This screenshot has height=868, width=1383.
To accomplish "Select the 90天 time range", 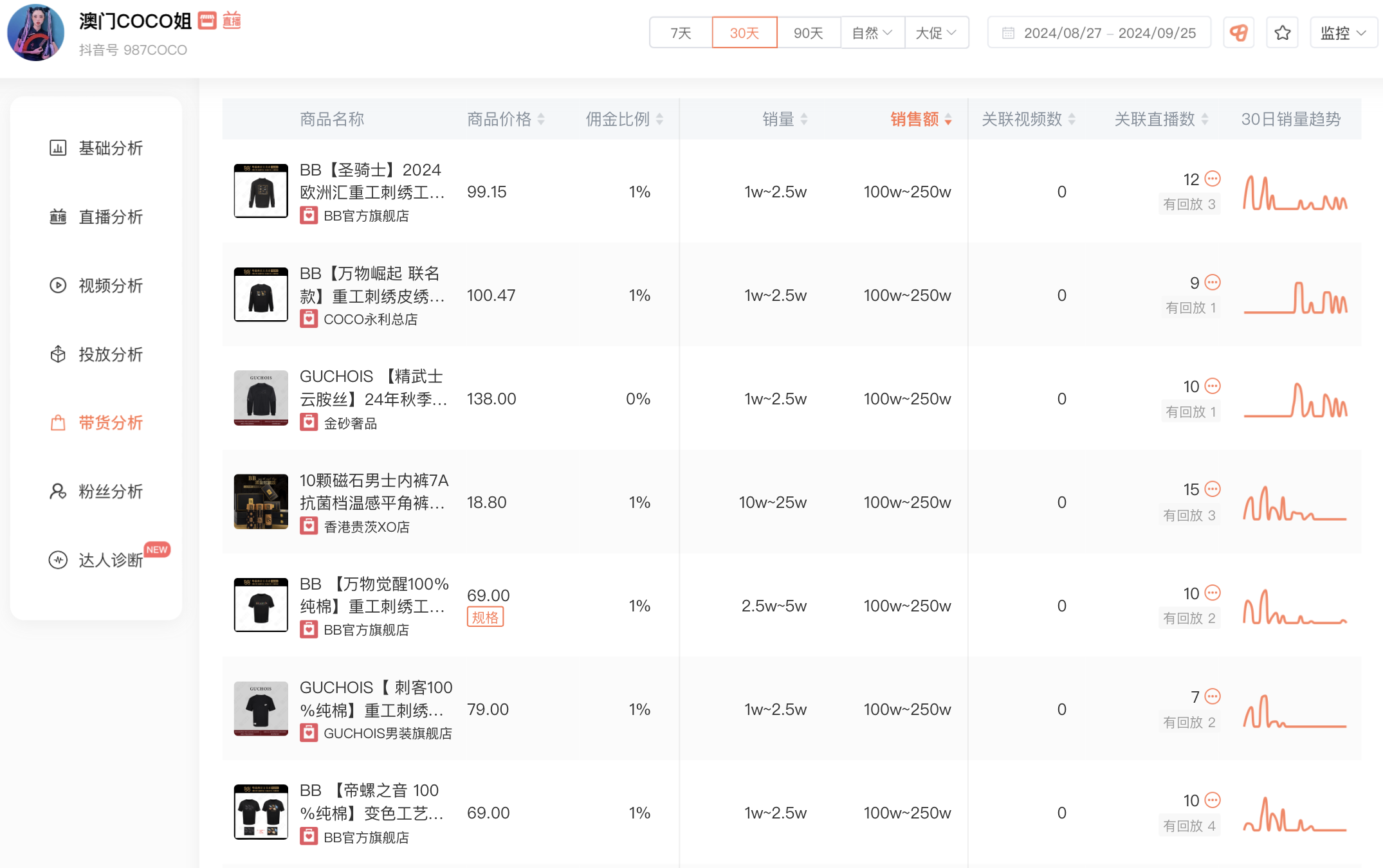I will (808, 33).
